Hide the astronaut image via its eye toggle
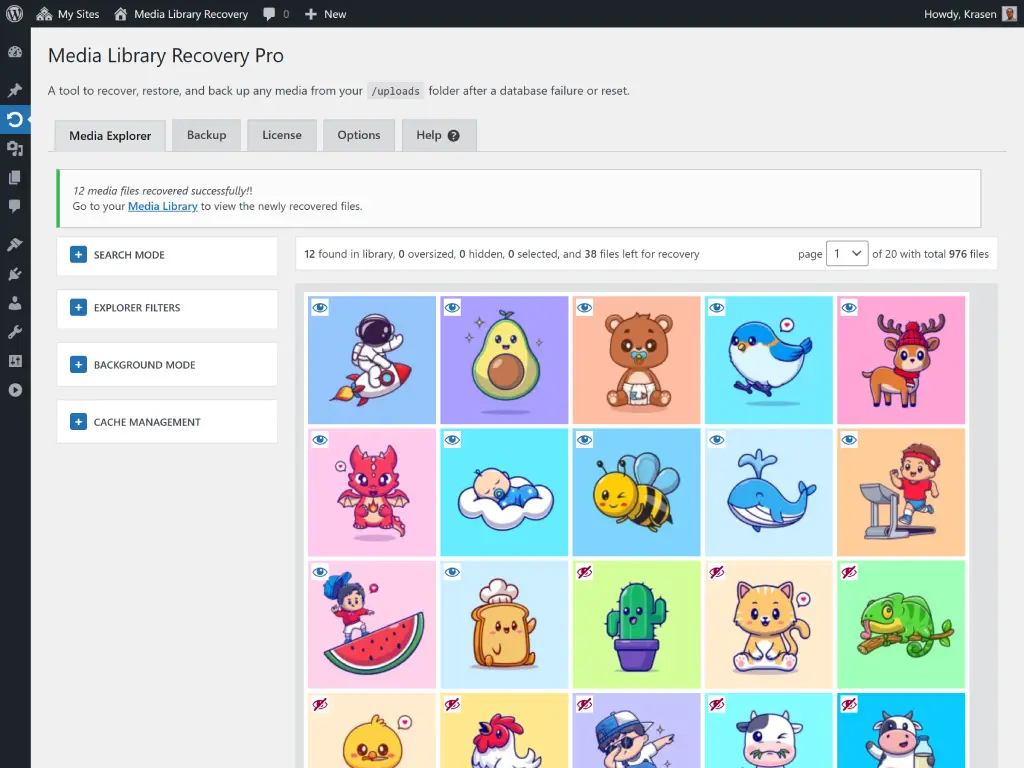 (x=319, y=307)
